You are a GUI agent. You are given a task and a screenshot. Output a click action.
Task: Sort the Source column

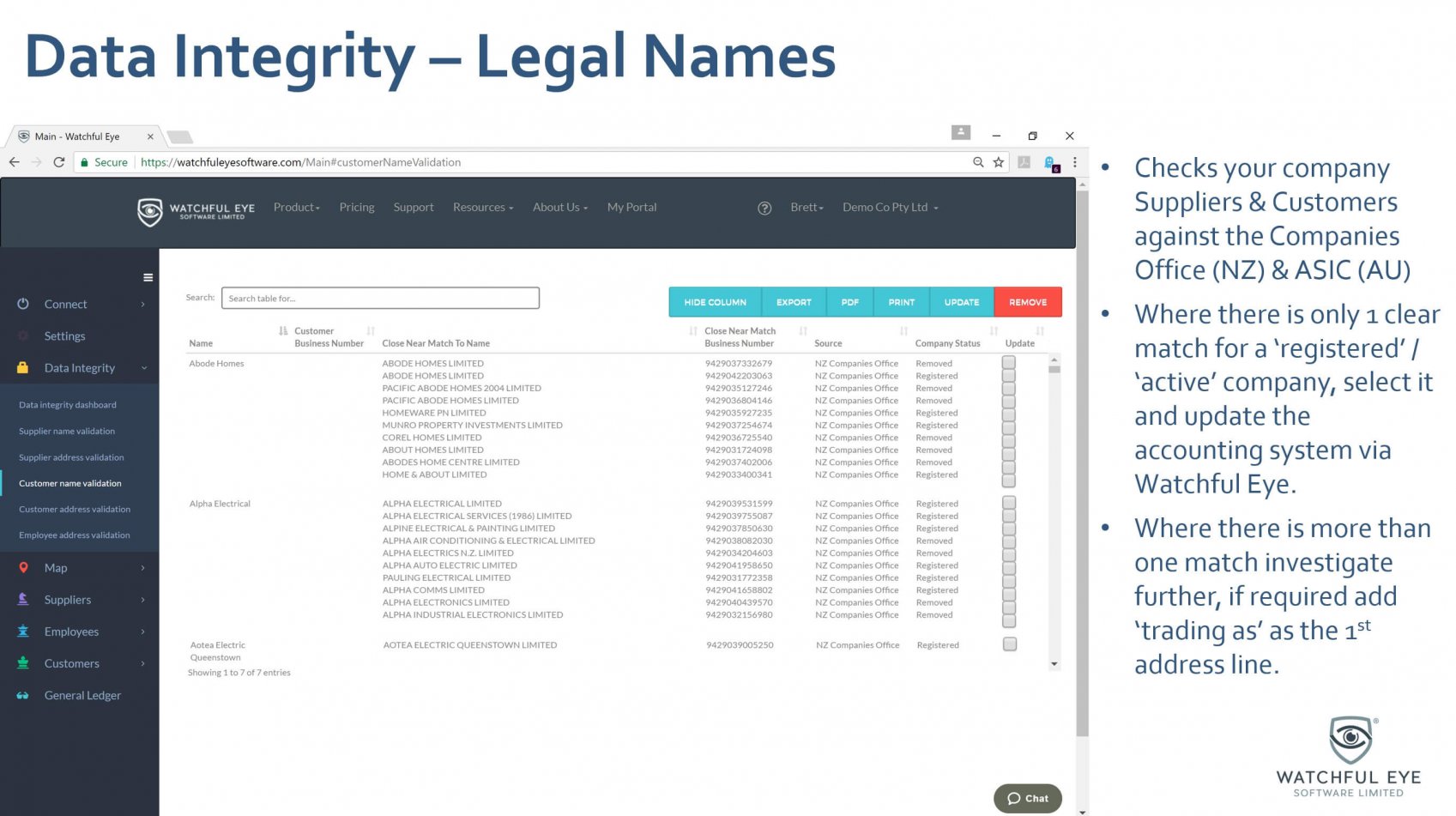pos(903,331)
